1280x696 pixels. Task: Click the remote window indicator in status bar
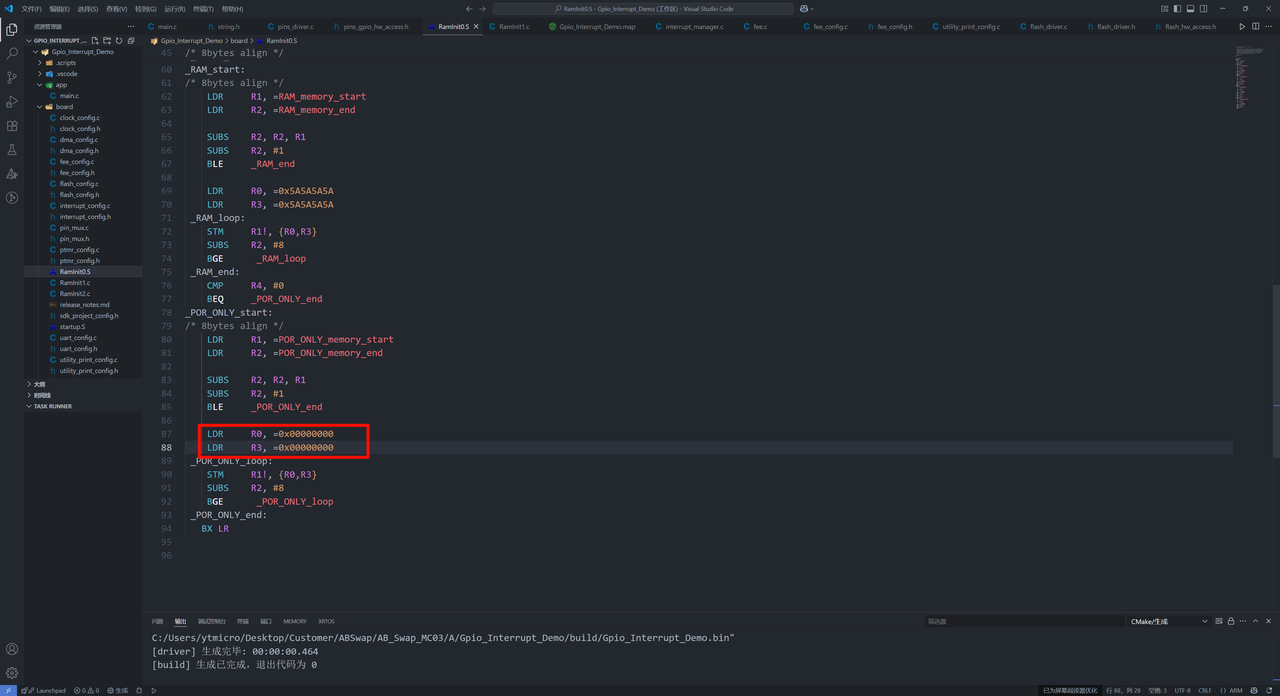pyautogui.click(x=9, y=690)
